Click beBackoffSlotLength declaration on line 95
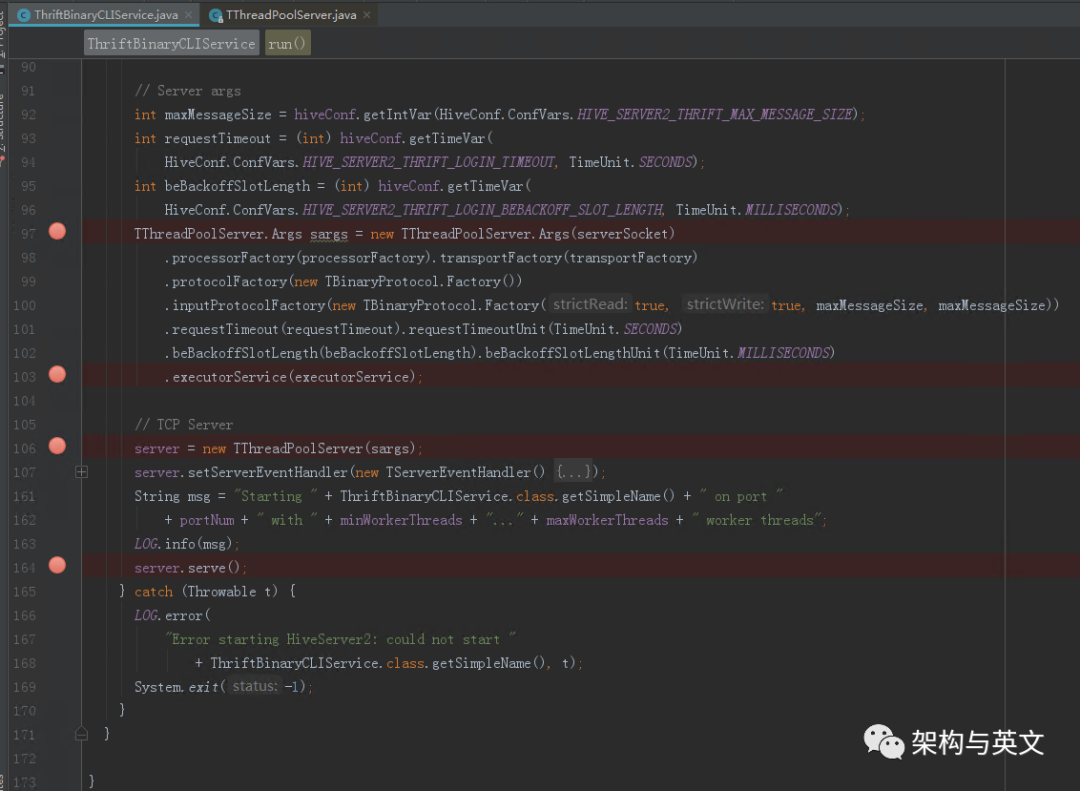 (x=237, y=186)
